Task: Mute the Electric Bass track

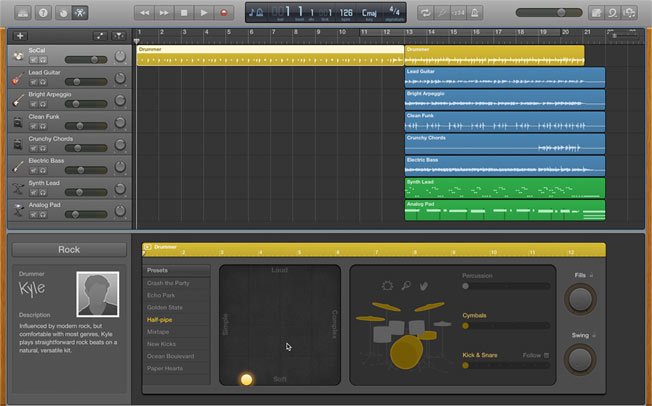Action: 34,170
